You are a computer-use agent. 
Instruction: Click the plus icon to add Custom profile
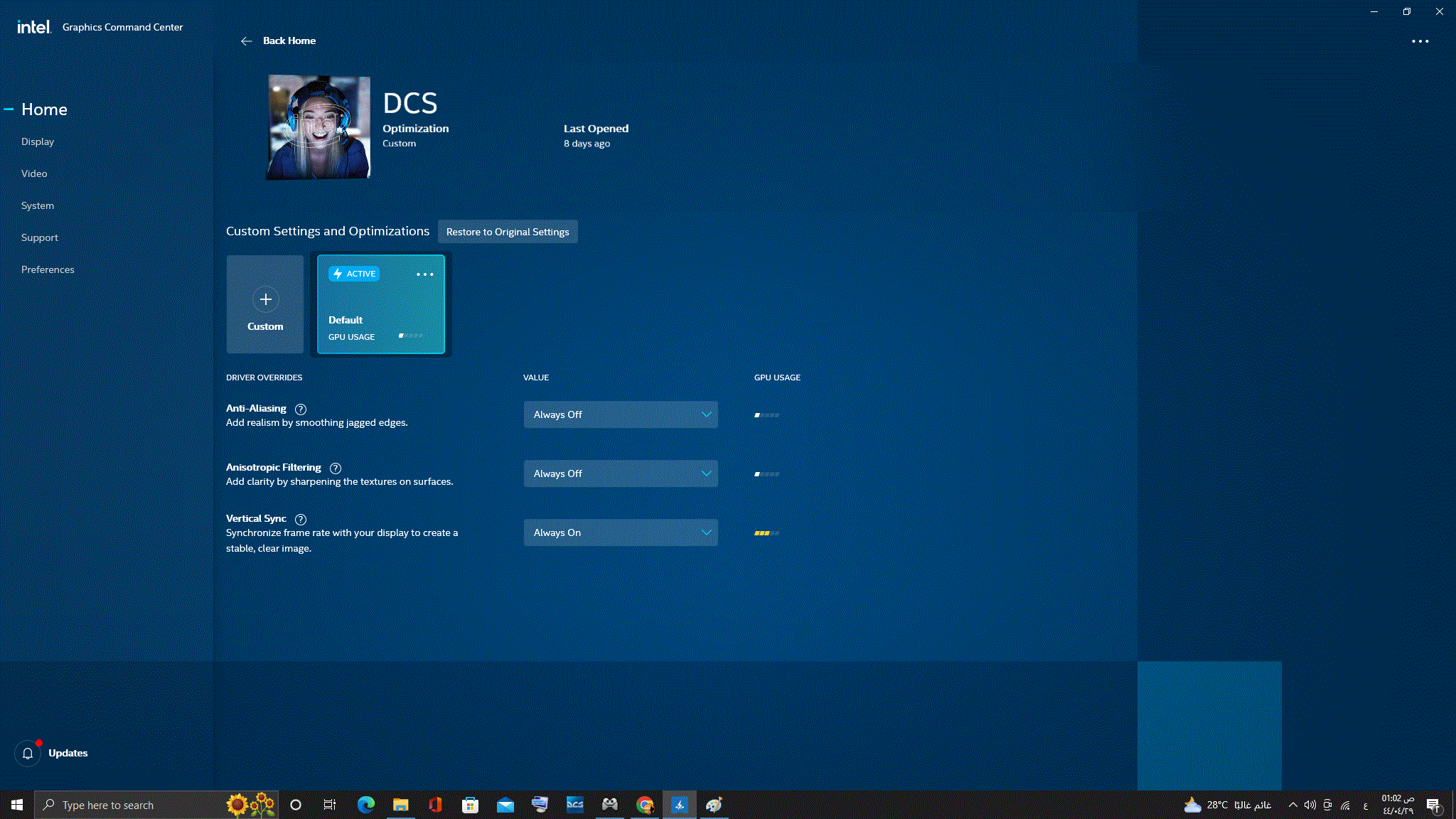tap(265, 299)
